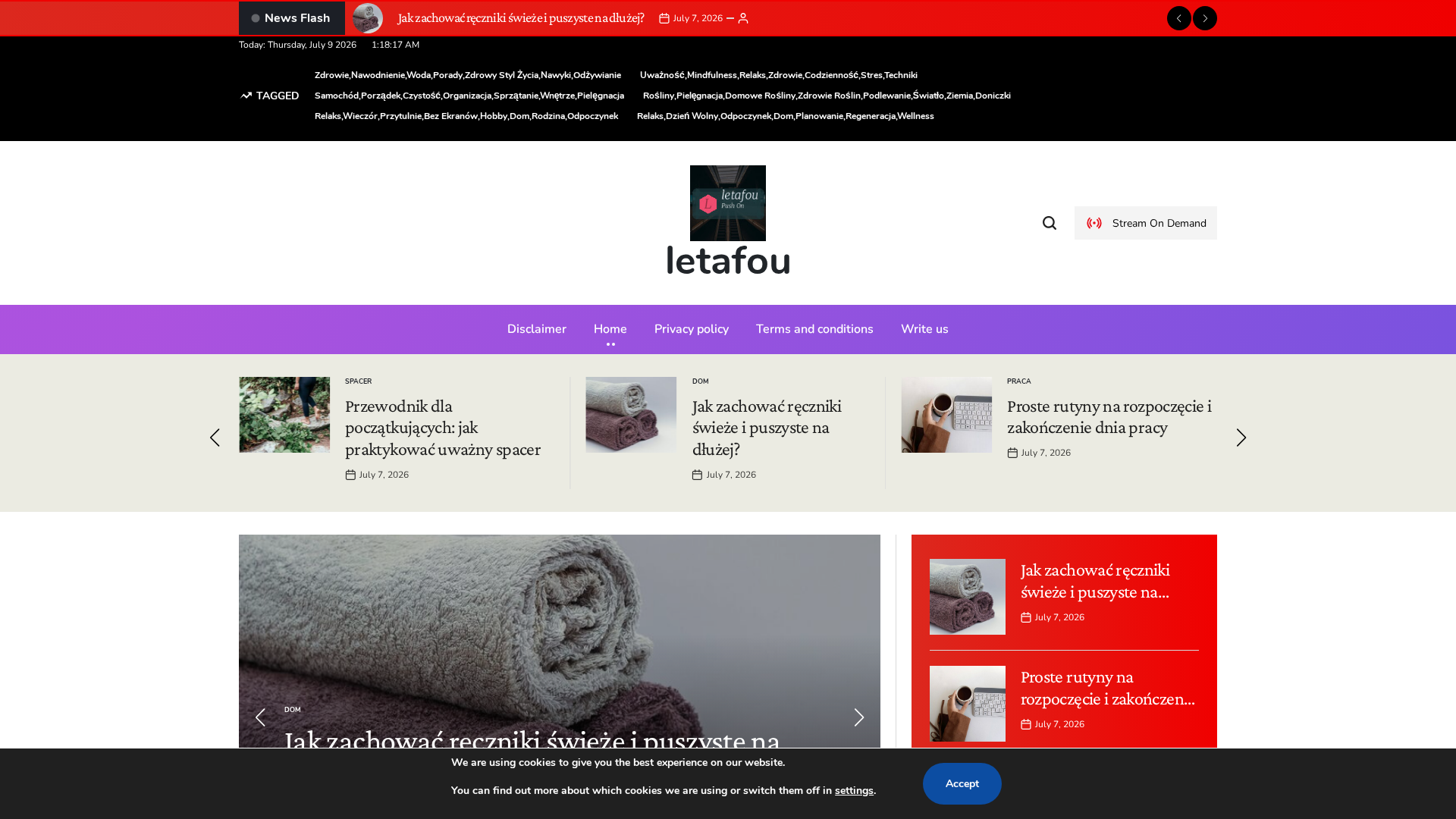The width and height of the screenshot is (1456, 819).
Task: Open the main slider headline Jak zachować ręczniki
Action: click(x=532, y=739)
